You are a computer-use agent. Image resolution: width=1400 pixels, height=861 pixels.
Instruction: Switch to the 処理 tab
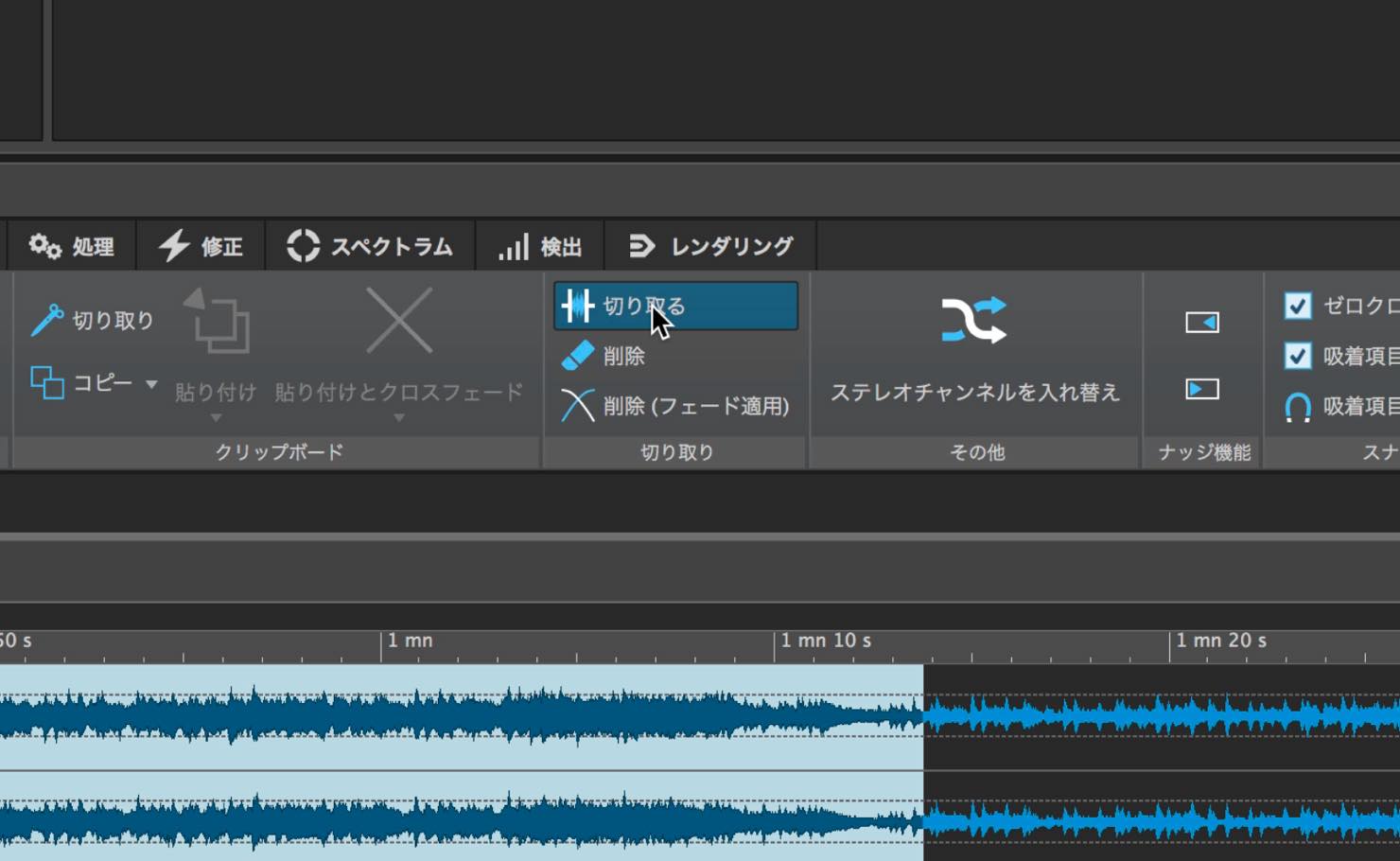(x=71, y=247)
